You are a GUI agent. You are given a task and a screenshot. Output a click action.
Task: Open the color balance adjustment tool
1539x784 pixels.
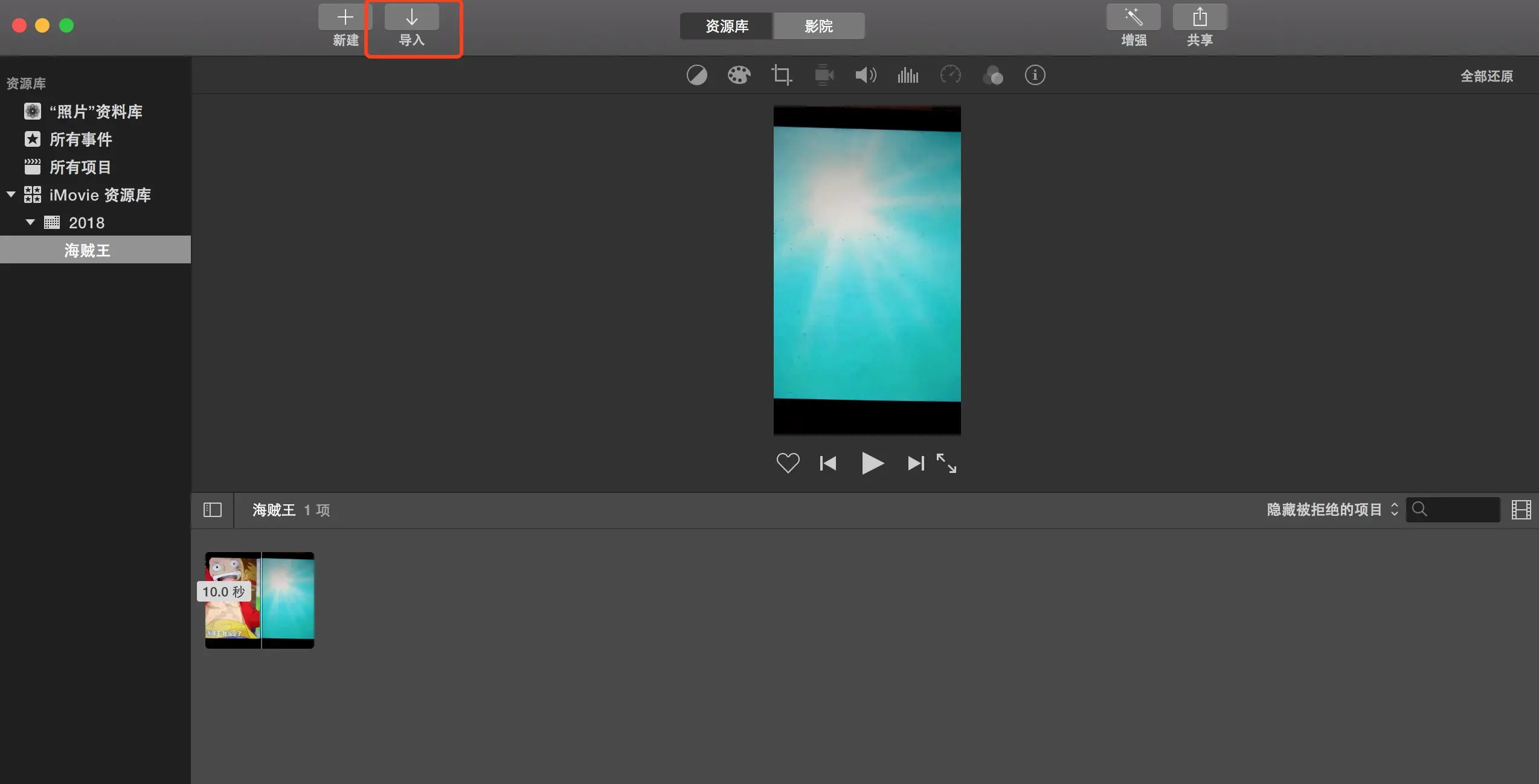coord(696,76)
